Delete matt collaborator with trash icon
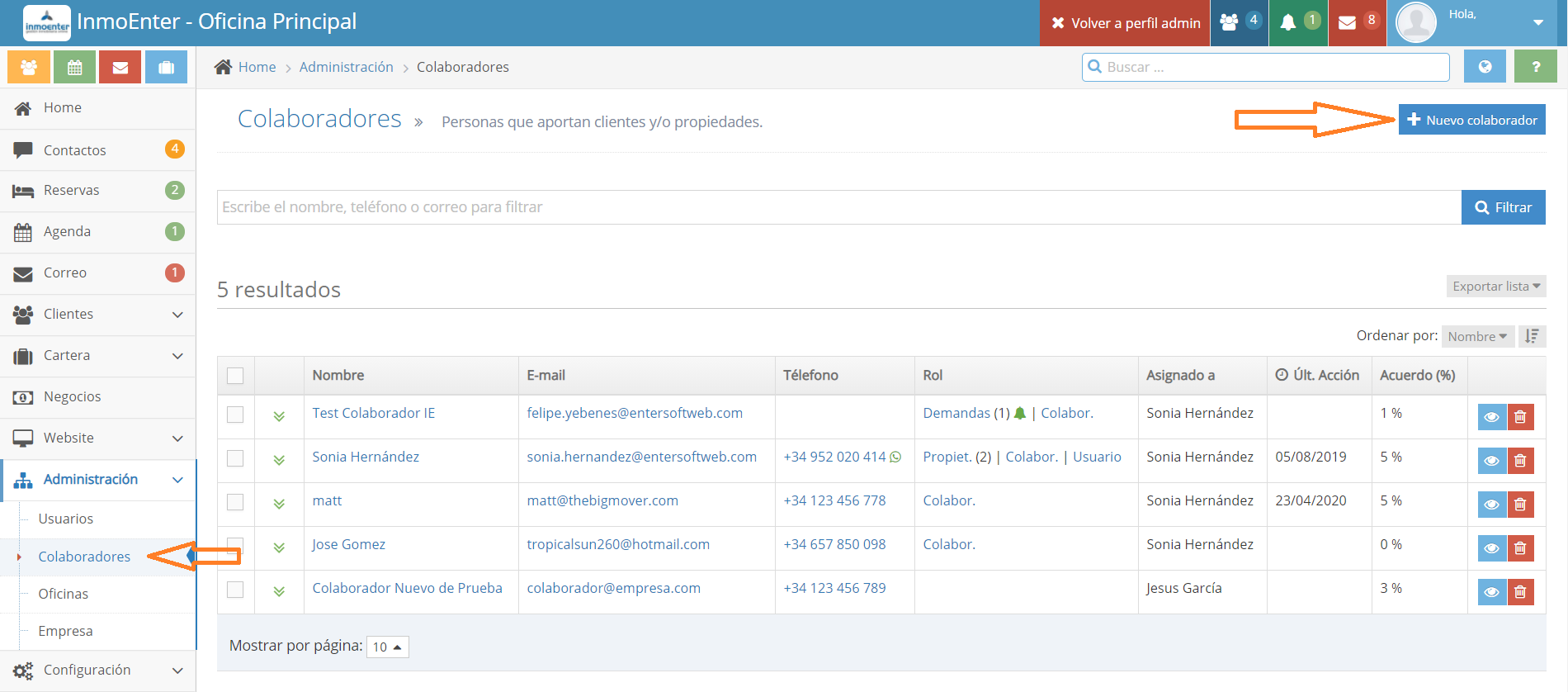 point(1520,505)
